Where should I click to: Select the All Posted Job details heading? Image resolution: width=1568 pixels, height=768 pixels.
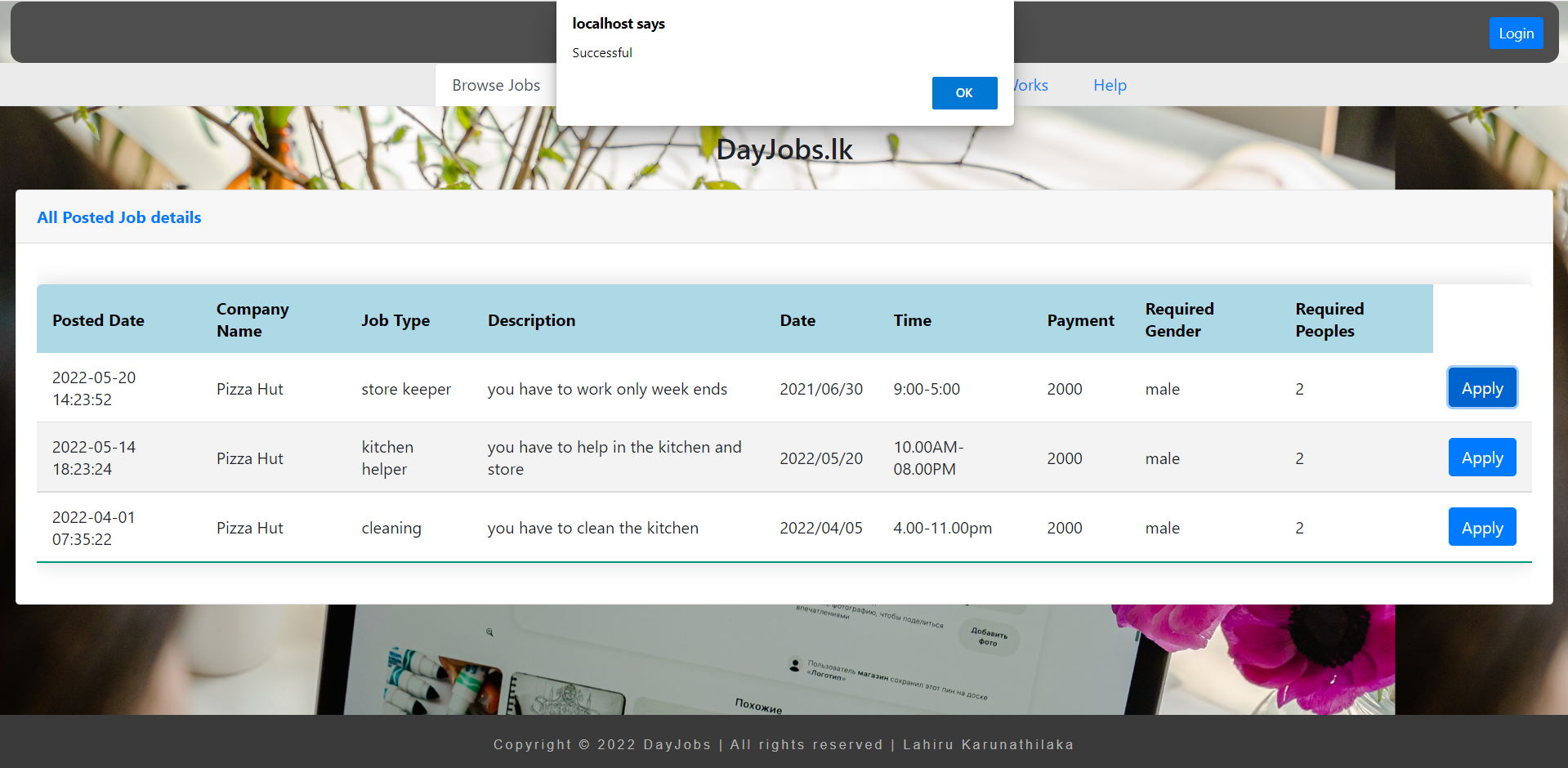coord(118,217)
